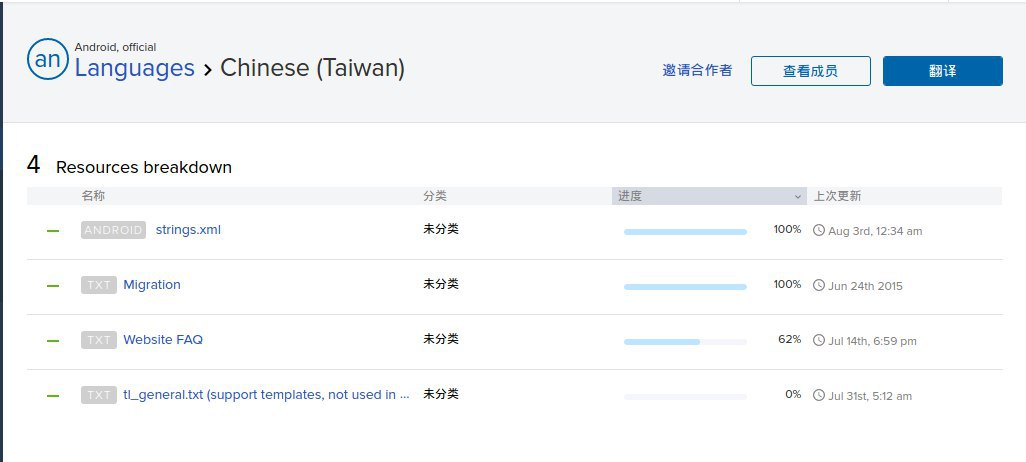
Task: Click the green dash beside Migration
Action: (x=53, y=285)
